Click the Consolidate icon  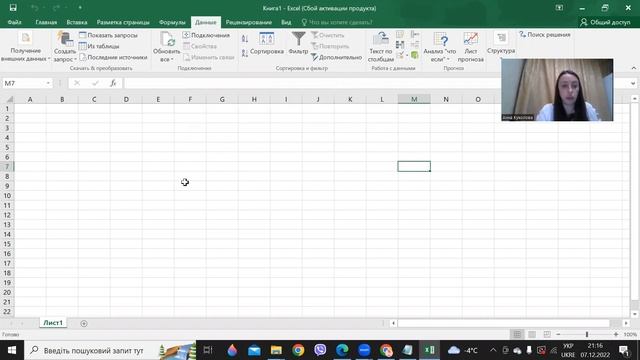coord(415,35)
